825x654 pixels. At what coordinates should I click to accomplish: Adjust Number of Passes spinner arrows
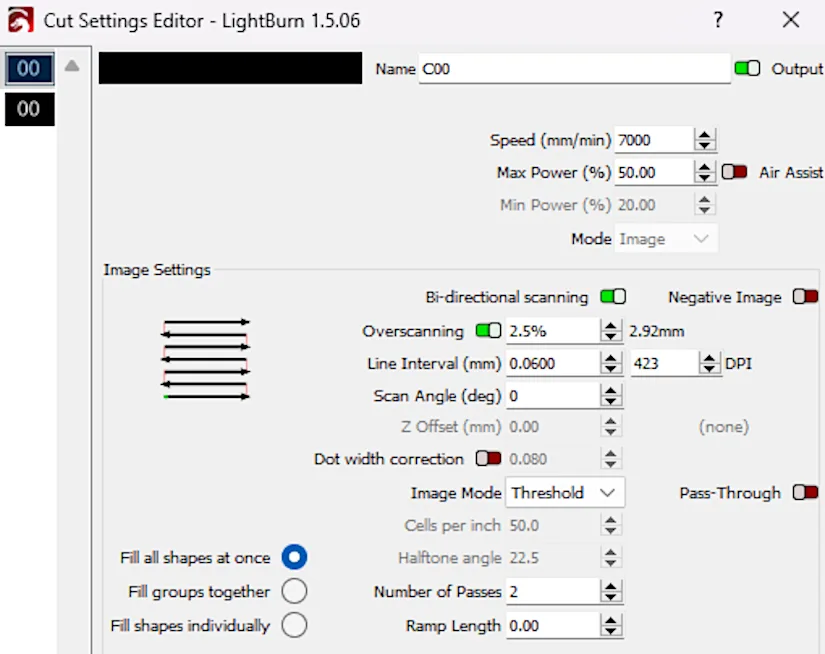click(x=610, y=592)
